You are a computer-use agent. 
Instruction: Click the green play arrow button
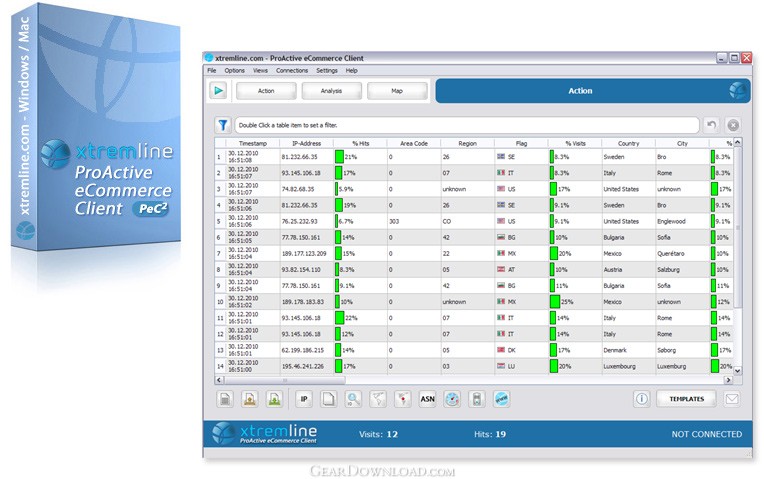pyautogui.click(x=219, y=91)
